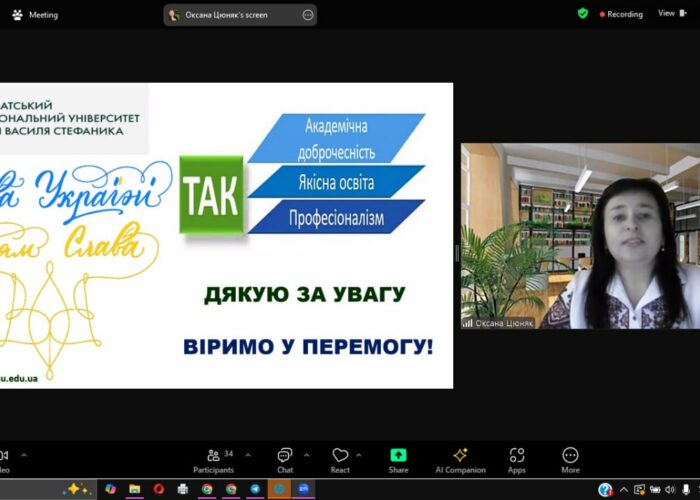Open the Zoom app in the taskbar

click(x=303, y=489)
